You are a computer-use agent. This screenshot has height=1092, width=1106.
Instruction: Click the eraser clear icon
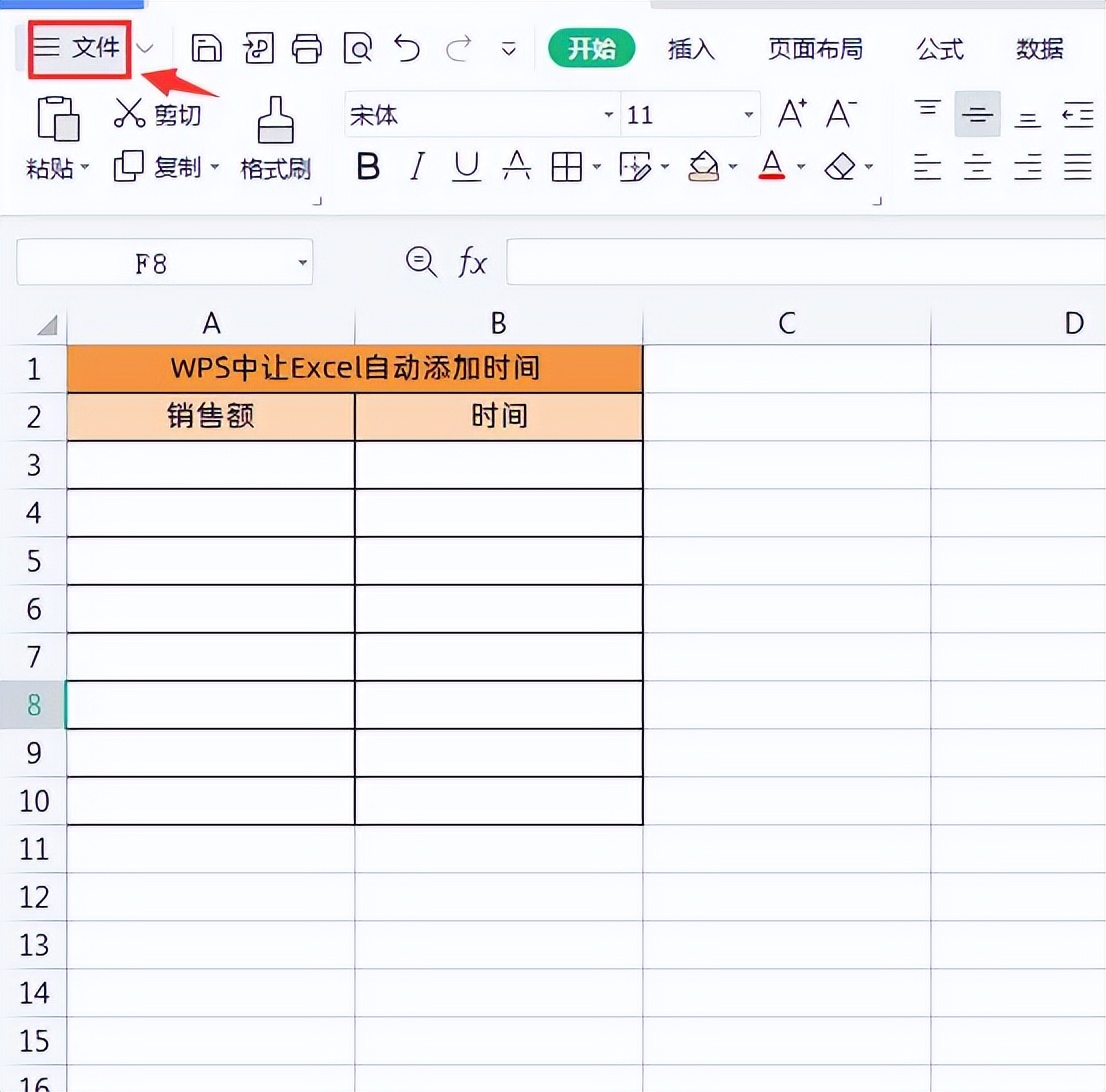click(x=840, y=167)
